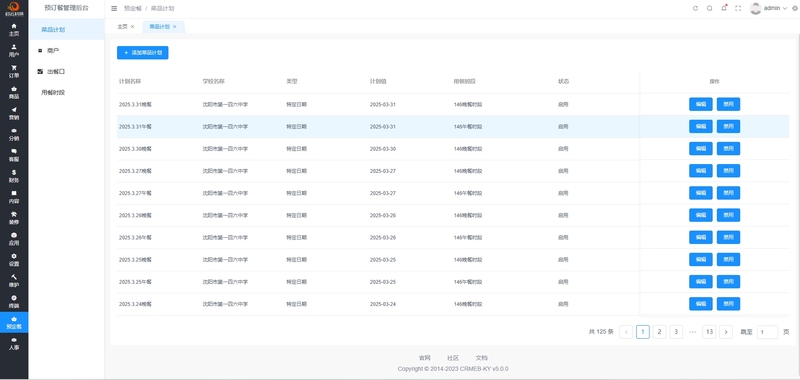Edit the 2025.3.31晚餐 plan row
This screenshot has width=800, height=380.
pos(701,104)
